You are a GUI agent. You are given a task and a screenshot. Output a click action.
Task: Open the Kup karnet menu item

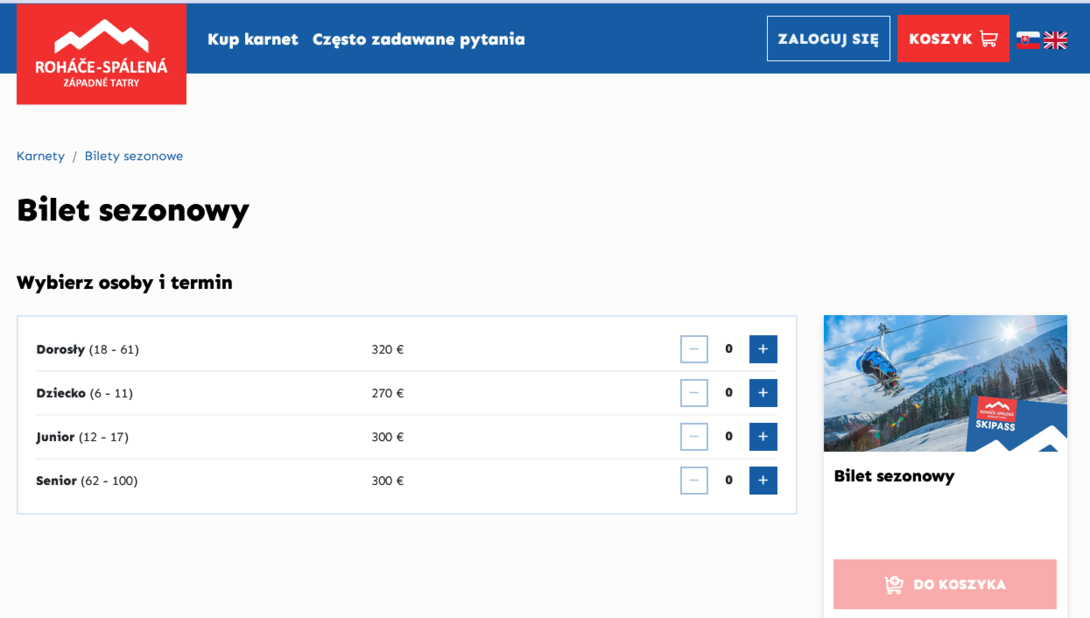(253, 39)
